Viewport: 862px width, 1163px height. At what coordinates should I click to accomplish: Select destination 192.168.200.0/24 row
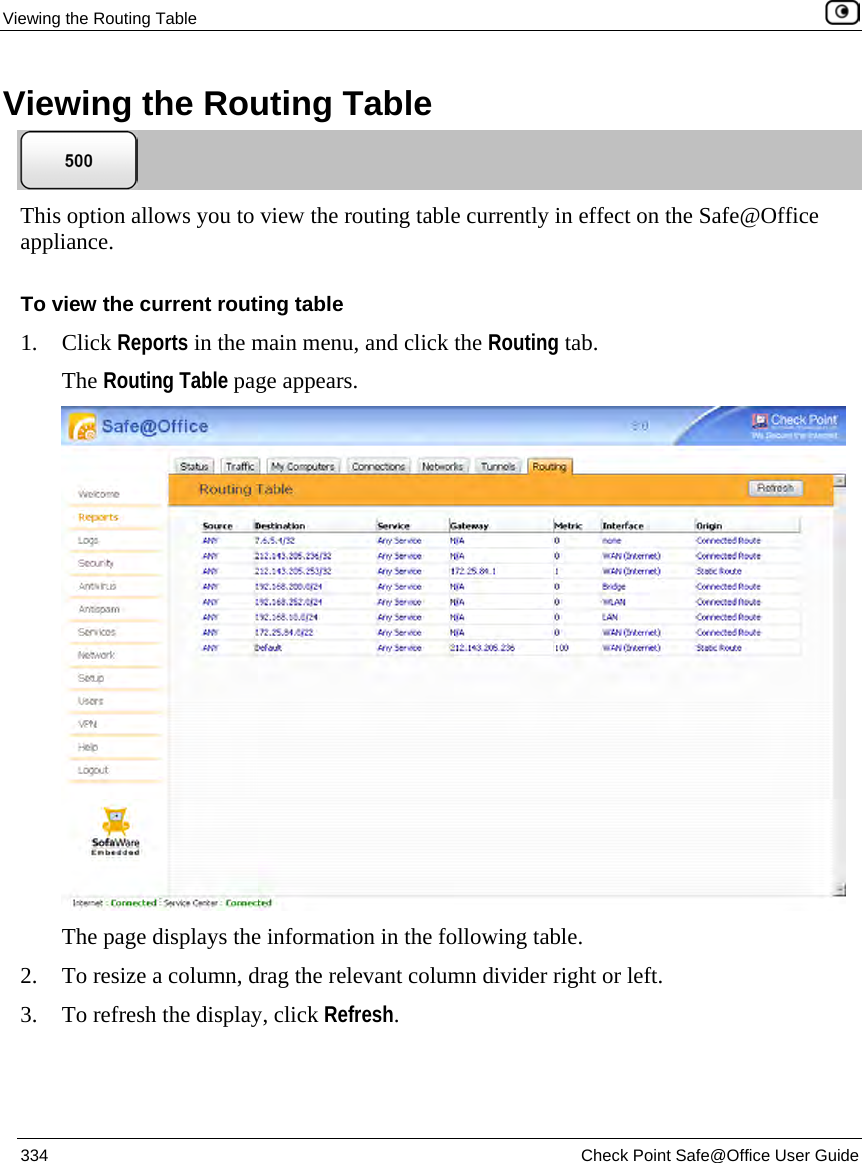(500, 587)
